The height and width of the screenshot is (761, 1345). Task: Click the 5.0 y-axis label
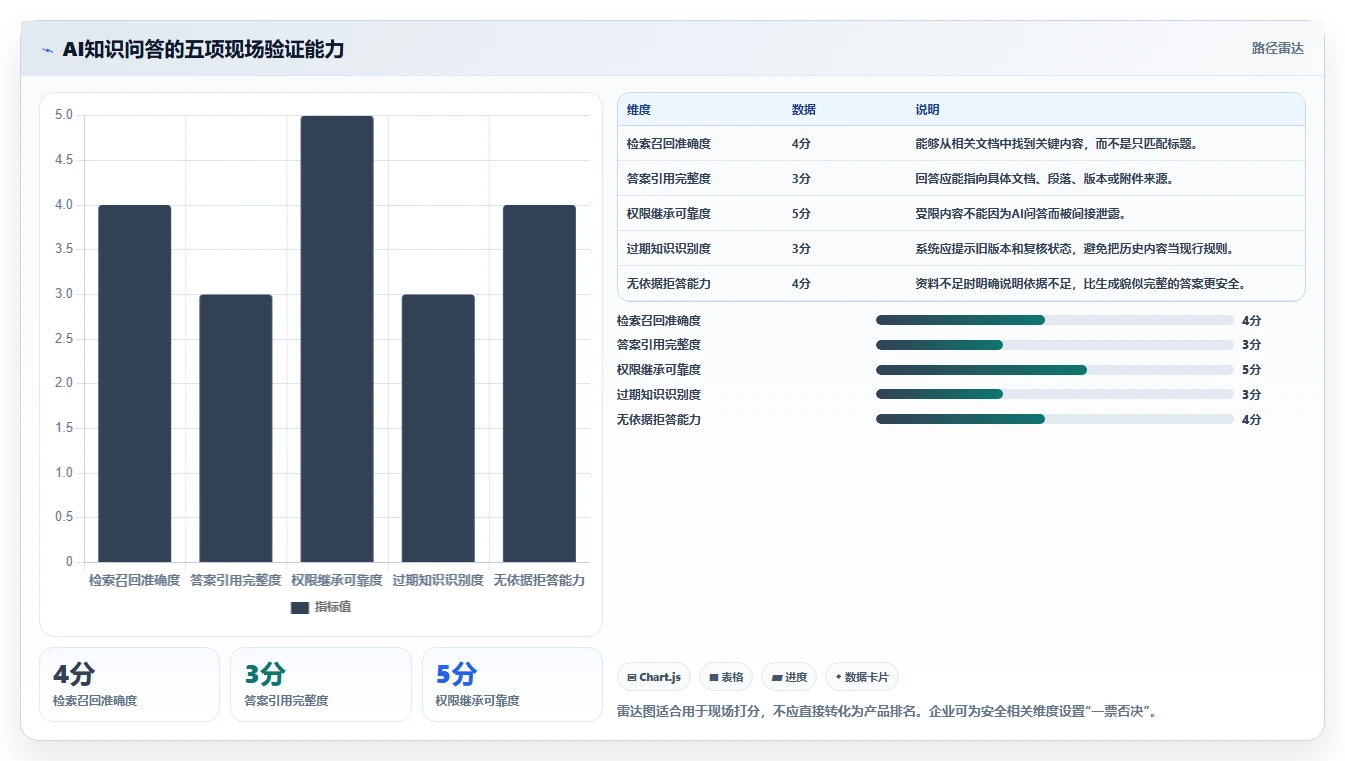tap(64, 115)
